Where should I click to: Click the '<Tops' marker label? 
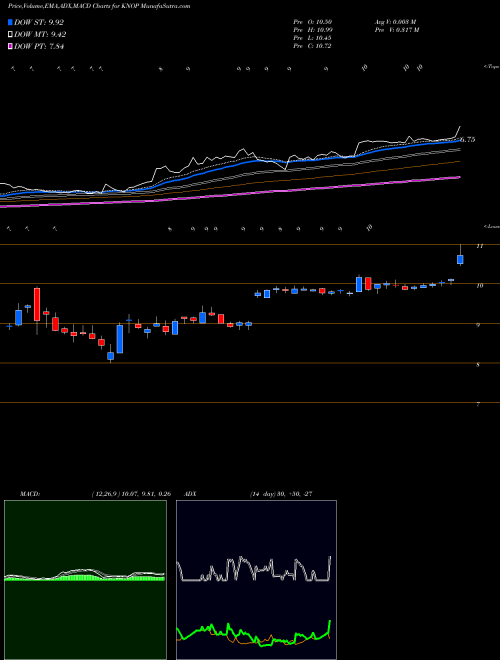point(491,67)
